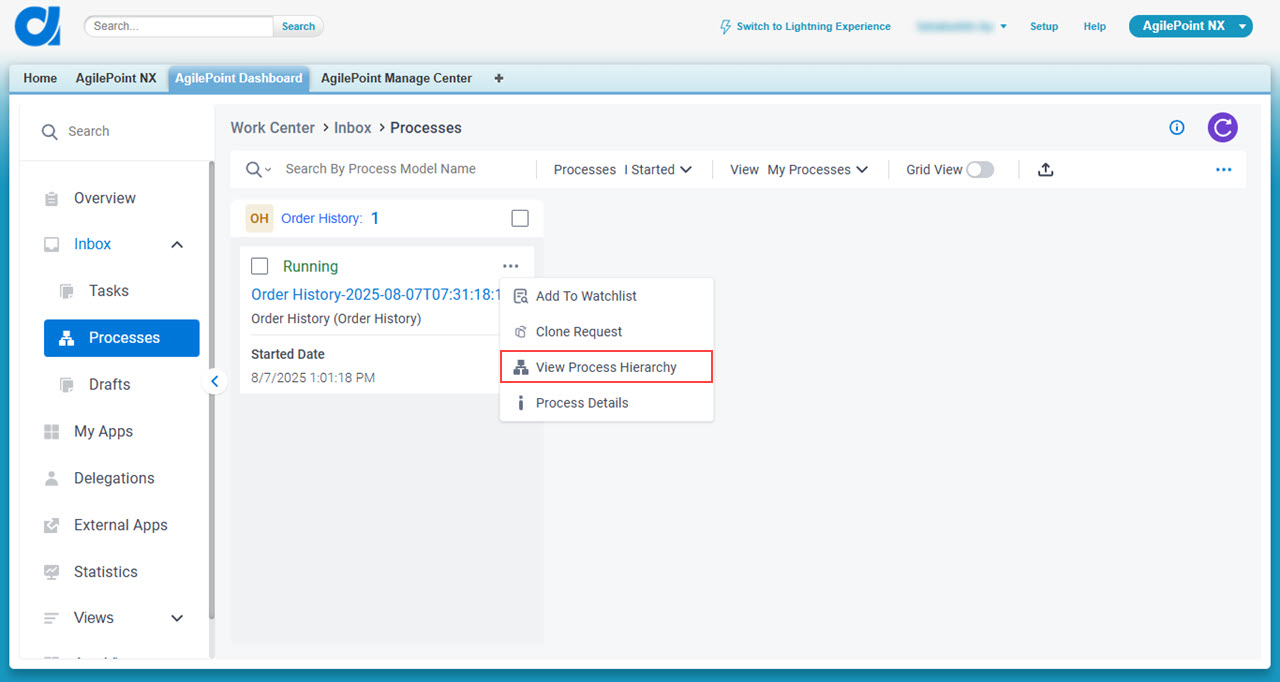Click the export upload icon
The height and width of the screenshot is (682, 1280).
(x=1045, y=170)
